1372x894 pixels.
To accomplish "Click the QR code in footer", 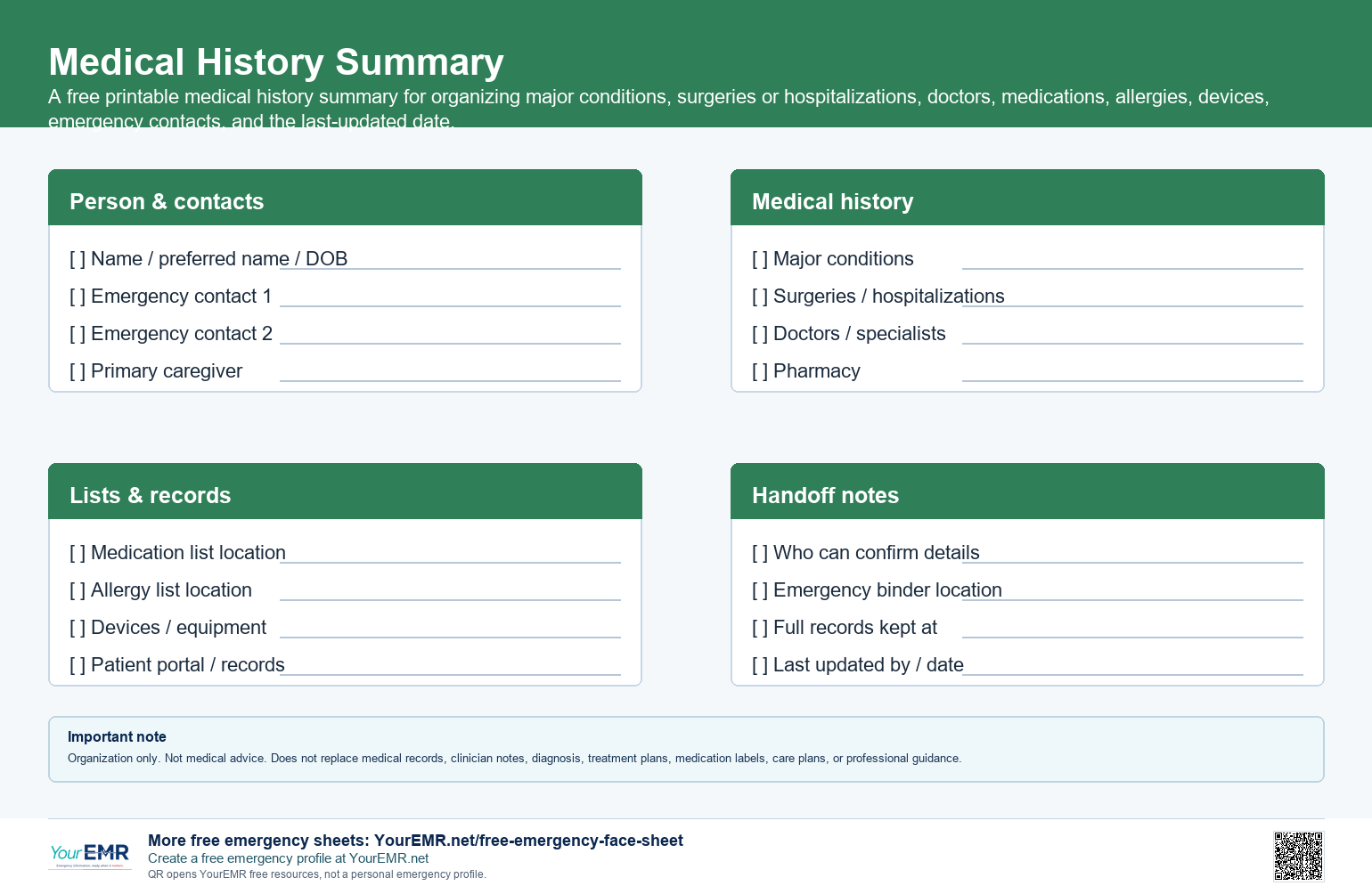I will point(1298,856).
